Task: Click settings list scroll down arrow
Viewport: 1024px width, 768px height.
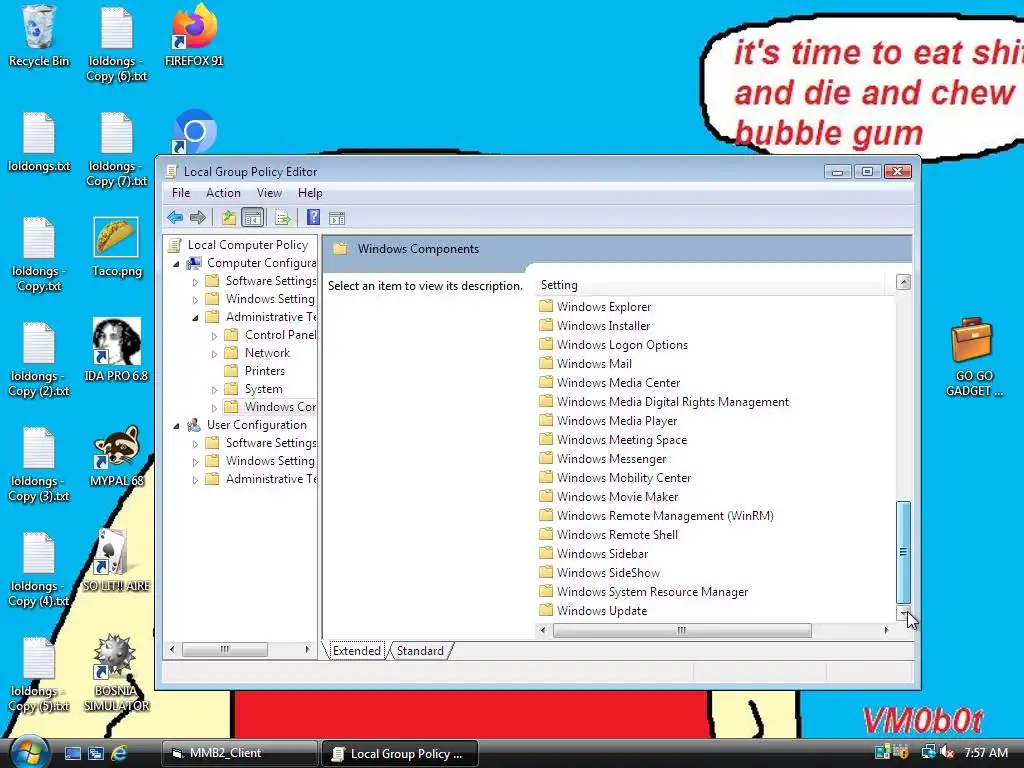Action: pyautogui.click(x=903, y=612)
